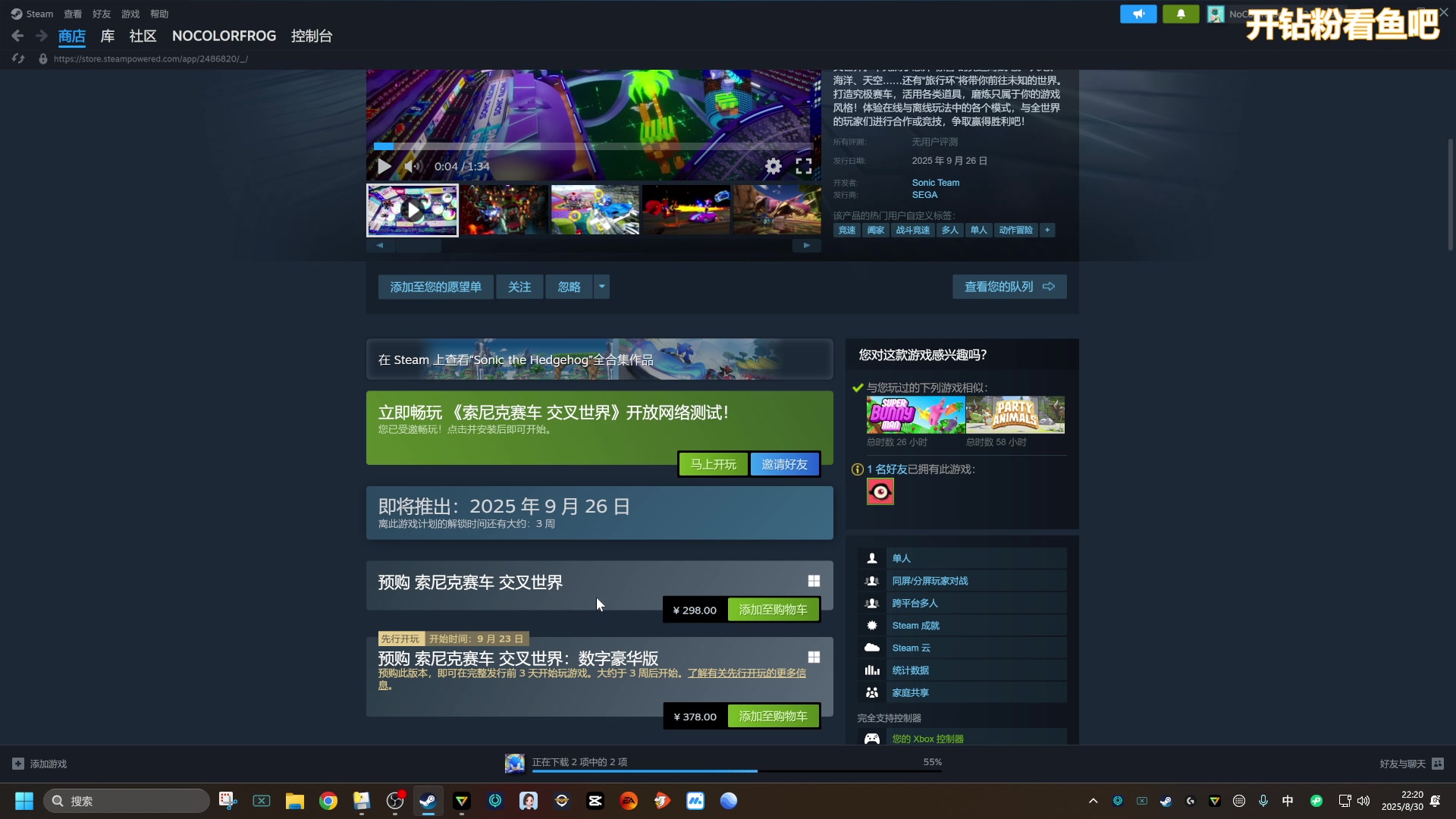Select the first video thumbnail

click(x=413, y=210)
